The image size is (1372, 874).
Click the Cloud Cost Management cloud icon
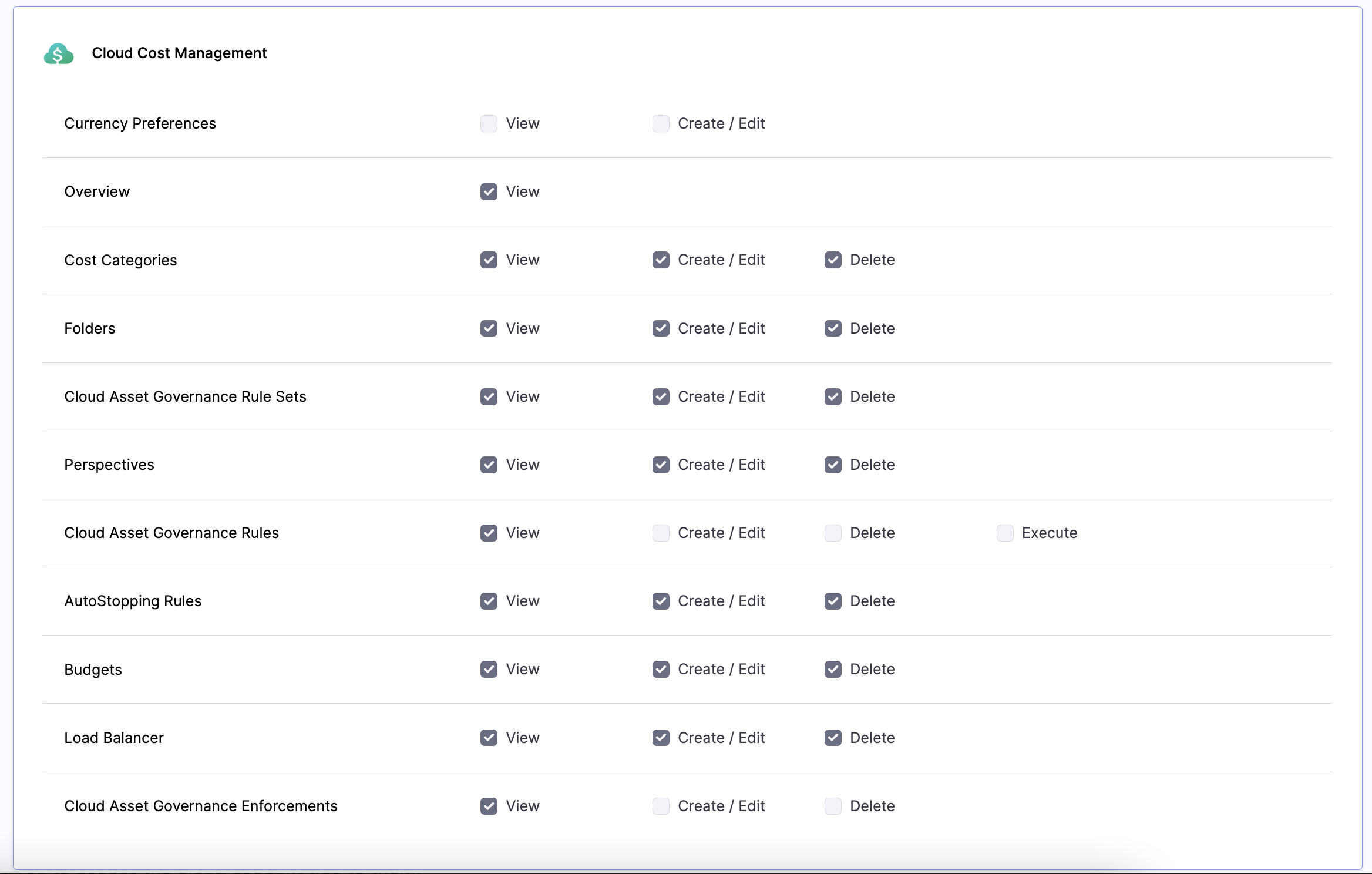[x=58, y=53]
